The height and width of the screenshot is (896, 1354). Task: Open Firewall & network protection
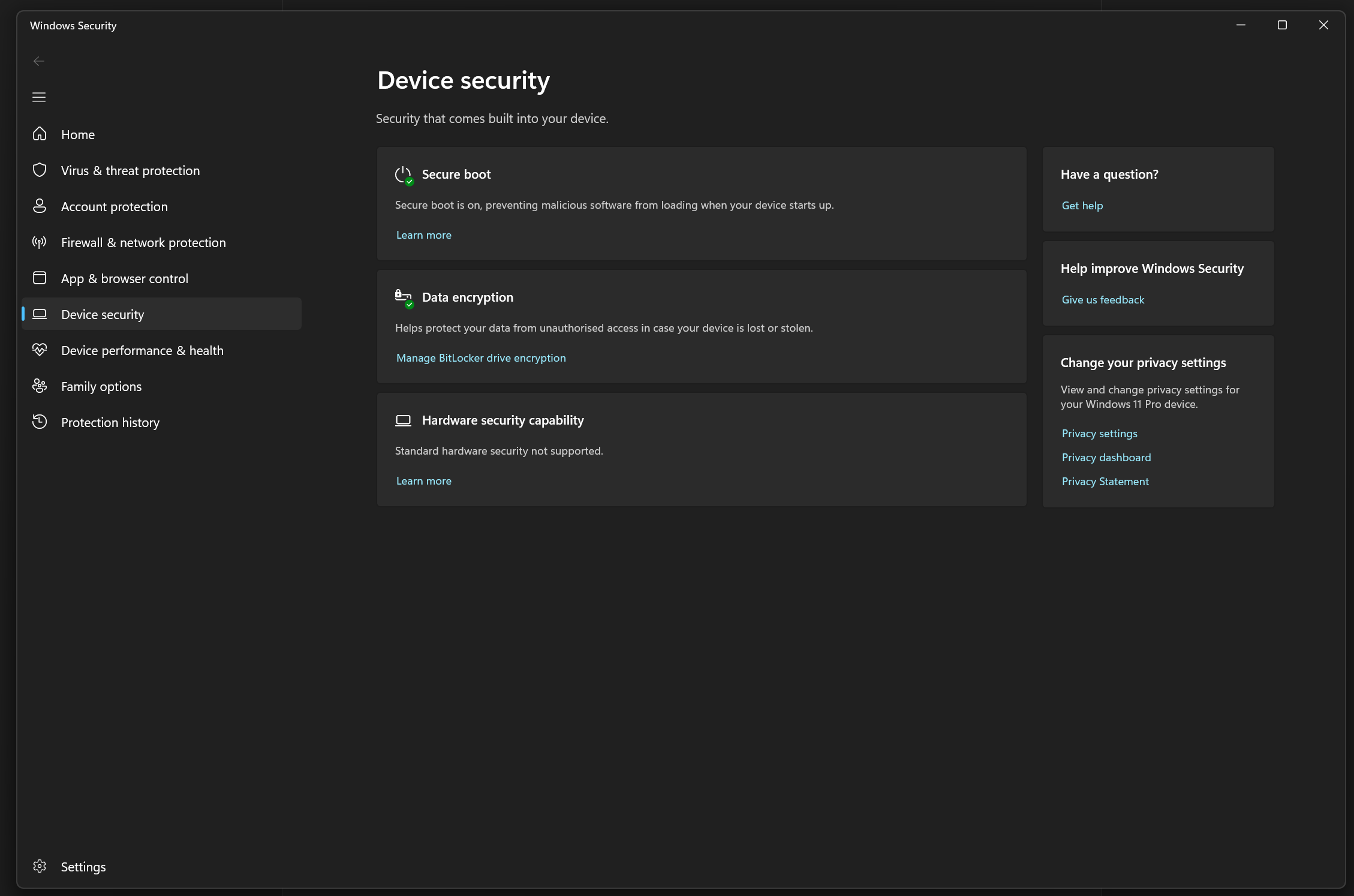tap(161, 242)
